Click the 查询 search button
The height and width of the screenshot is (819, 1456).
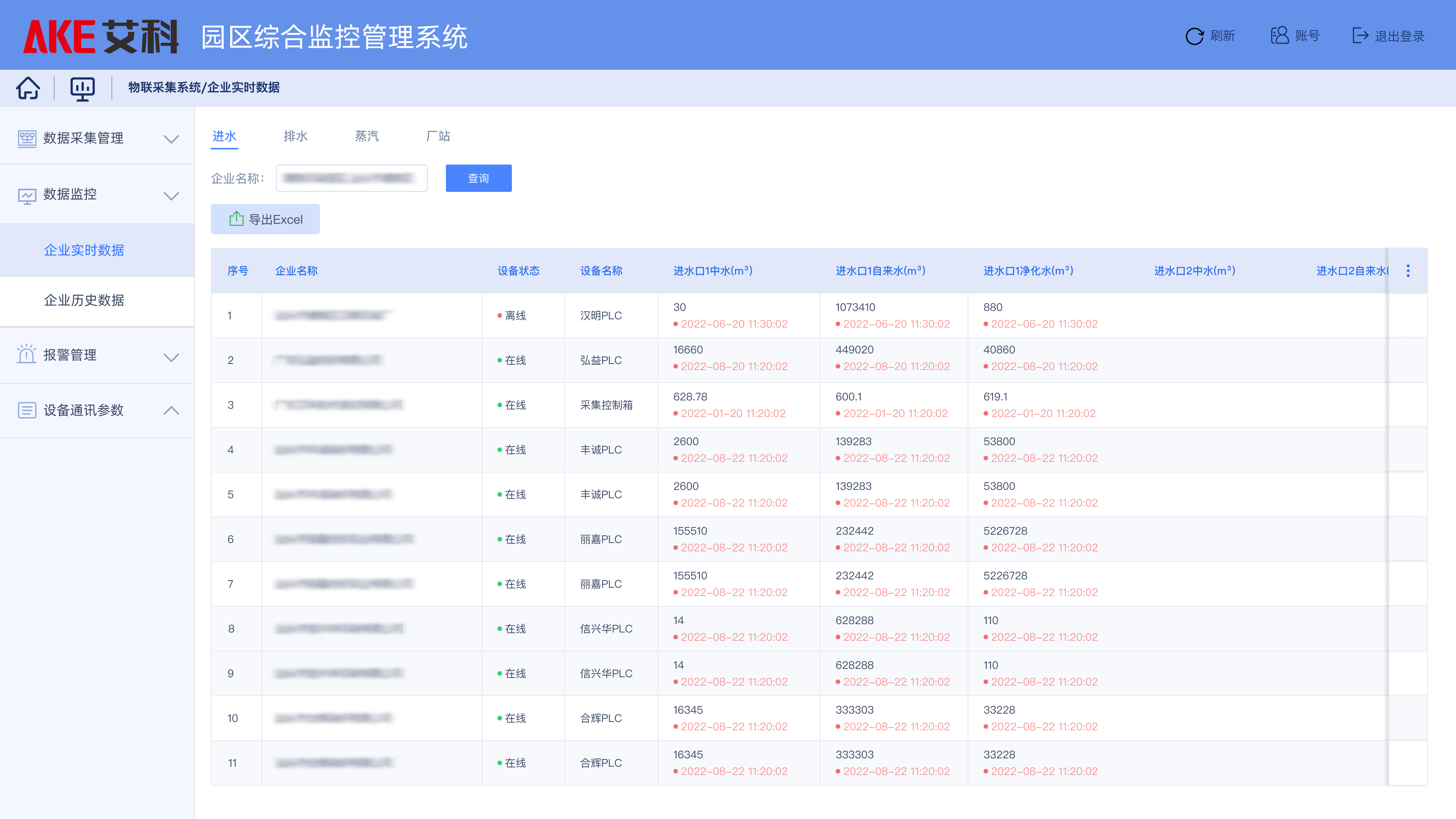(x=478, y=178)
